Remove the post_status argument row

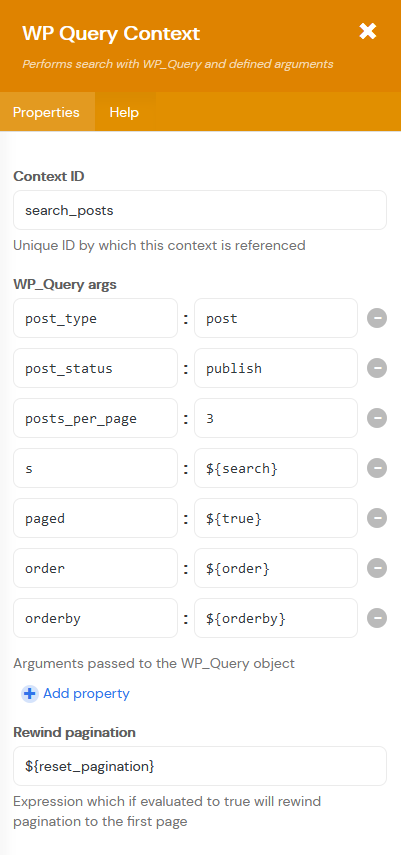click(x=377, y=368)
